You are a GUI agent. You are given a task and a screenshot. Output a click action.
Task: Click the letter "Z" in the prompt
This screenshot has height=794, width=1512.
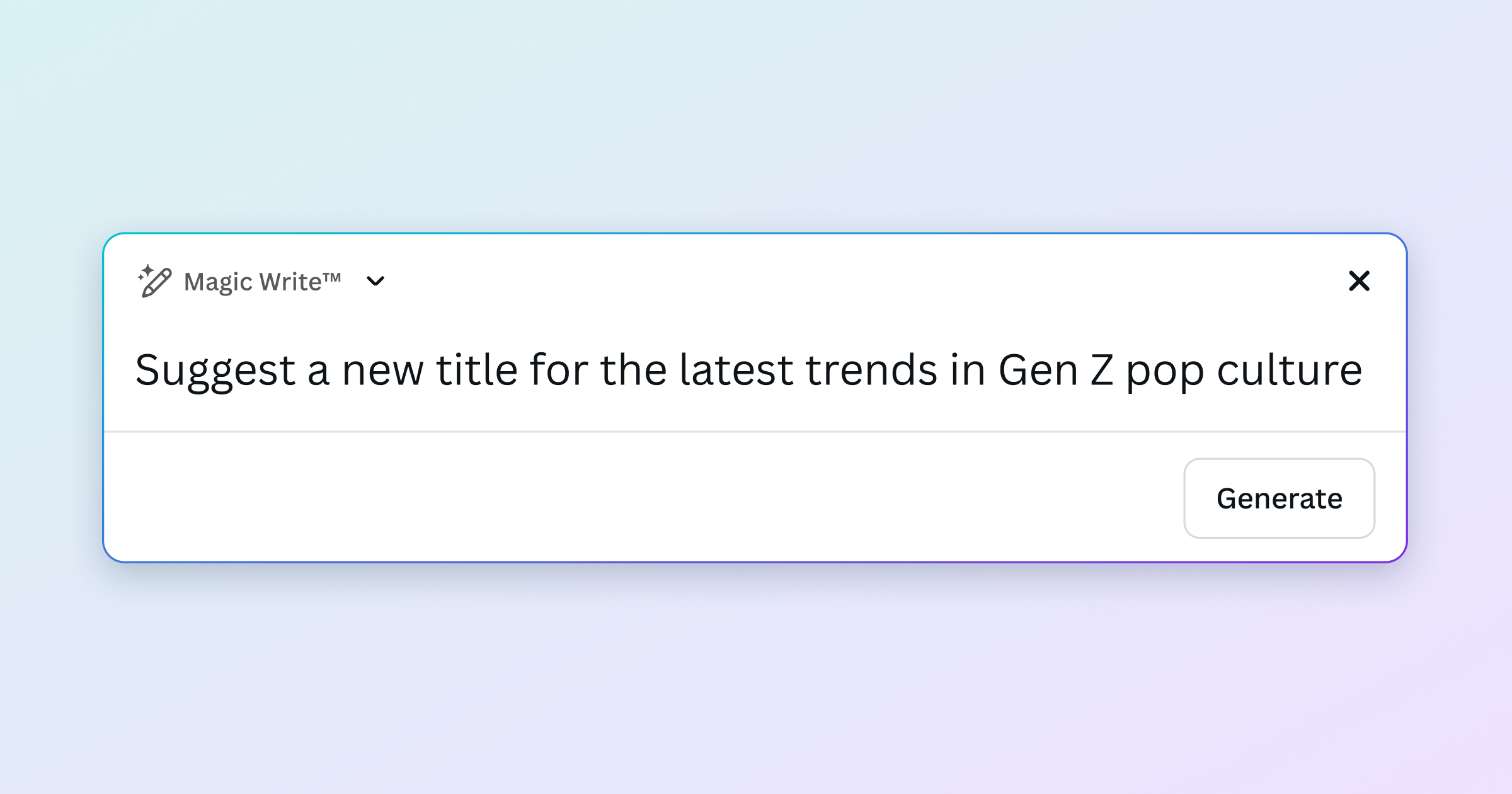pyautogui.click(x=1102, y=369)
